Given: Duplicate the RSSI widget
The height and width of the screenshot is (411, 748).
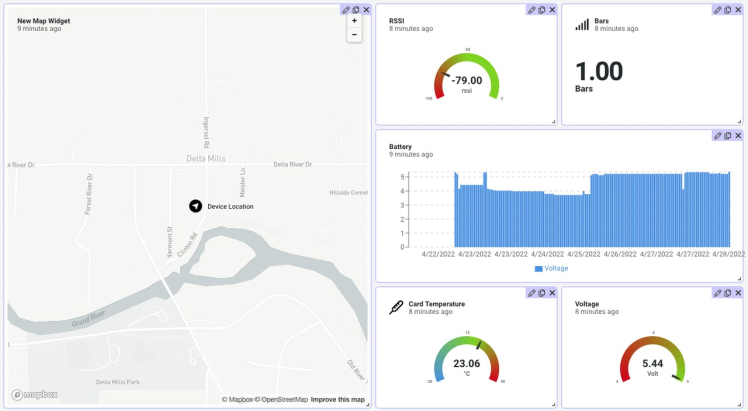Looking at the screenshot, I should point(541,10).
